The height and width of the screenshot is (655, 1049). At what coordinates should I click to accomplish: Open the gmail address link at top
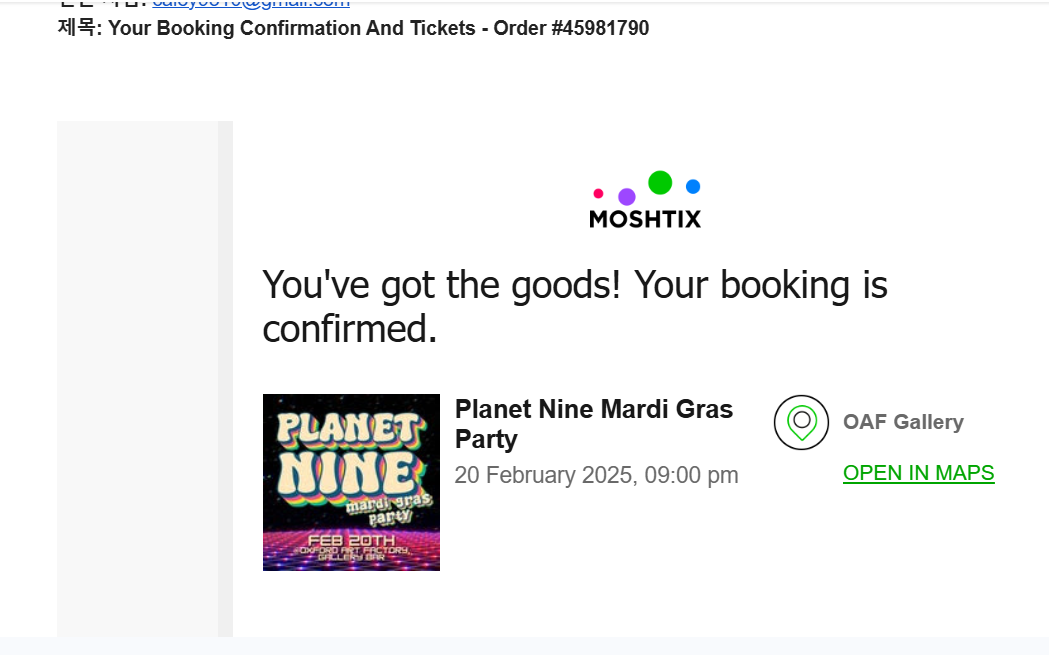(250, 3)
